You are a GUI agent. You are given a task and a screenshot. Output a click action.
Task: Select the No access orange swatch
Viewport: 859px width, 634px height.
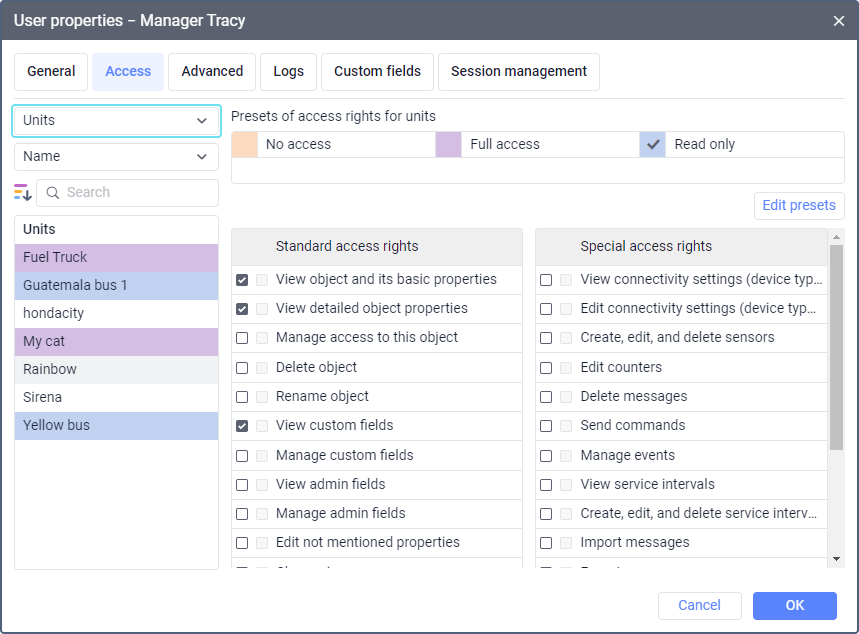[244, 144]
